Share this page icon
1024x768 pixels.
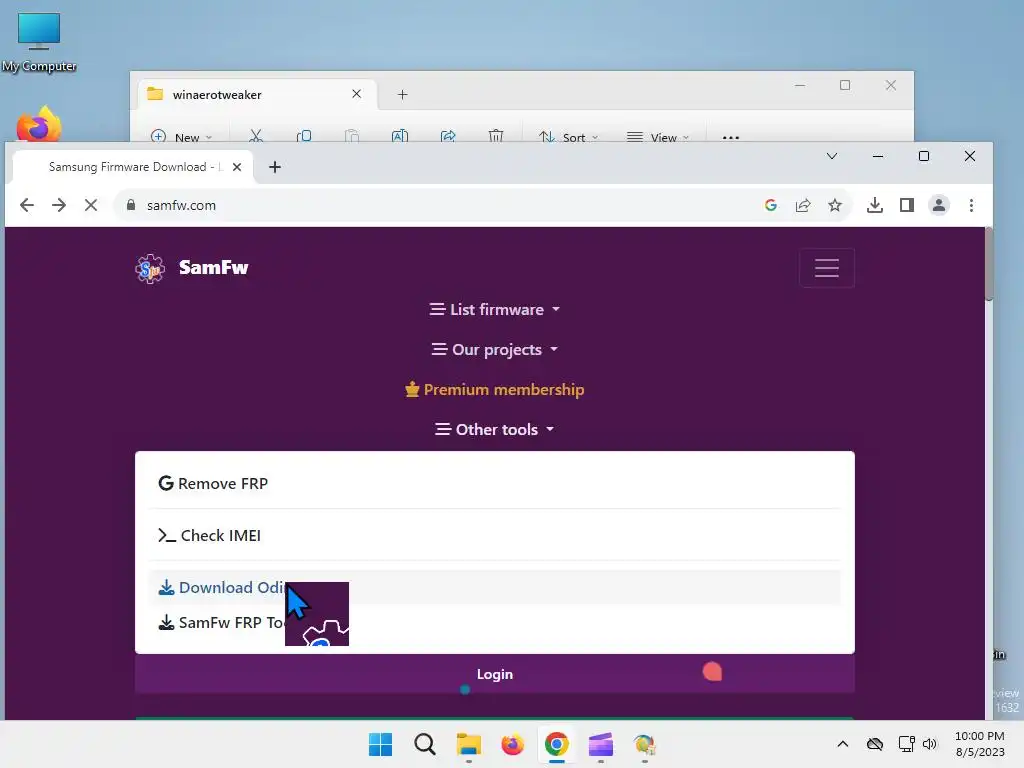tap(803, 205)
